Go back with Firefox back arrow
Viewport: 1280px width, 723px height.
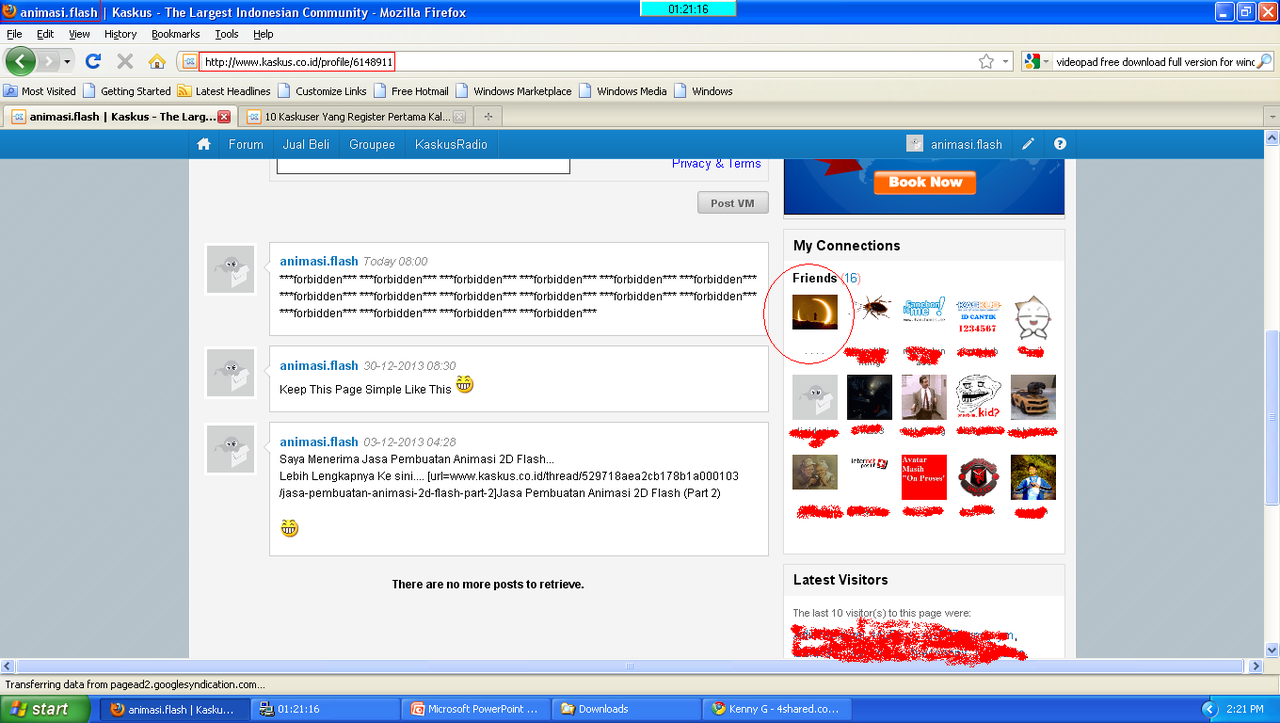click(x=21, y=61)
